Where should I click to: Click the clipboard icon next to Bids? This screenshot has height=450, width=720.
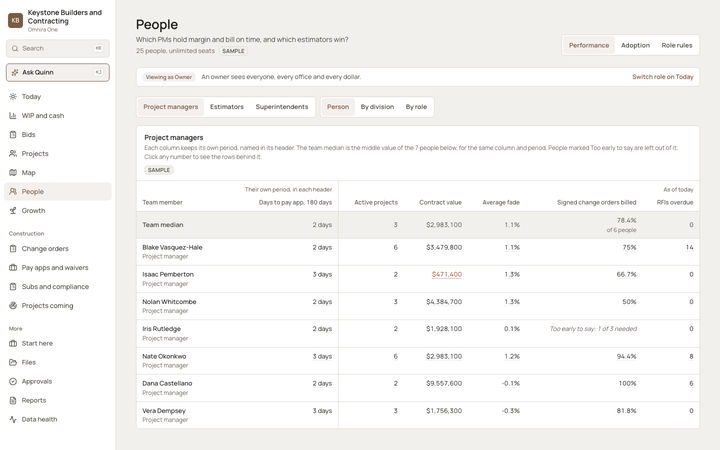tap(13, 135)
